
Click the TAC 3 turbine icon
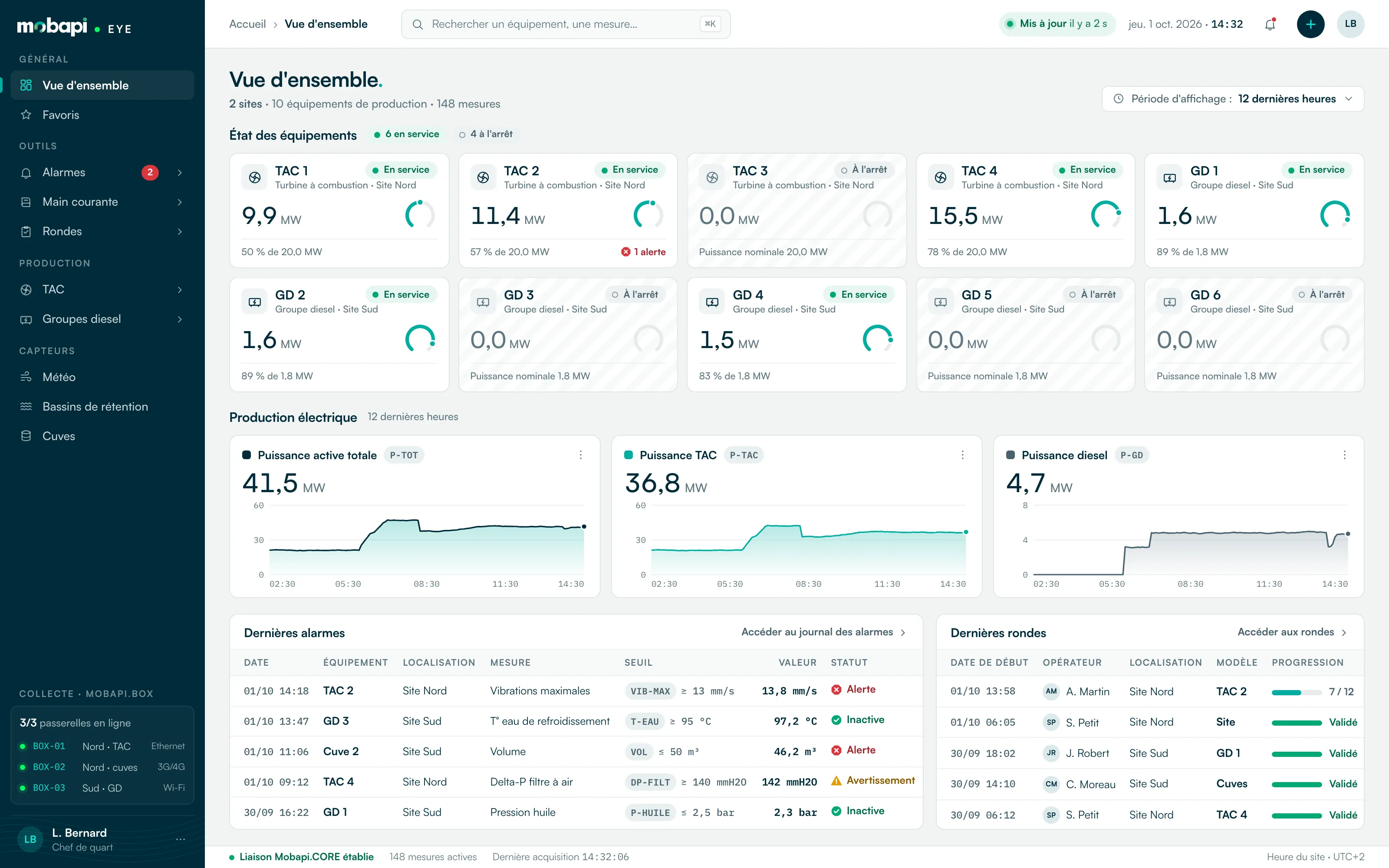(712, 178)
